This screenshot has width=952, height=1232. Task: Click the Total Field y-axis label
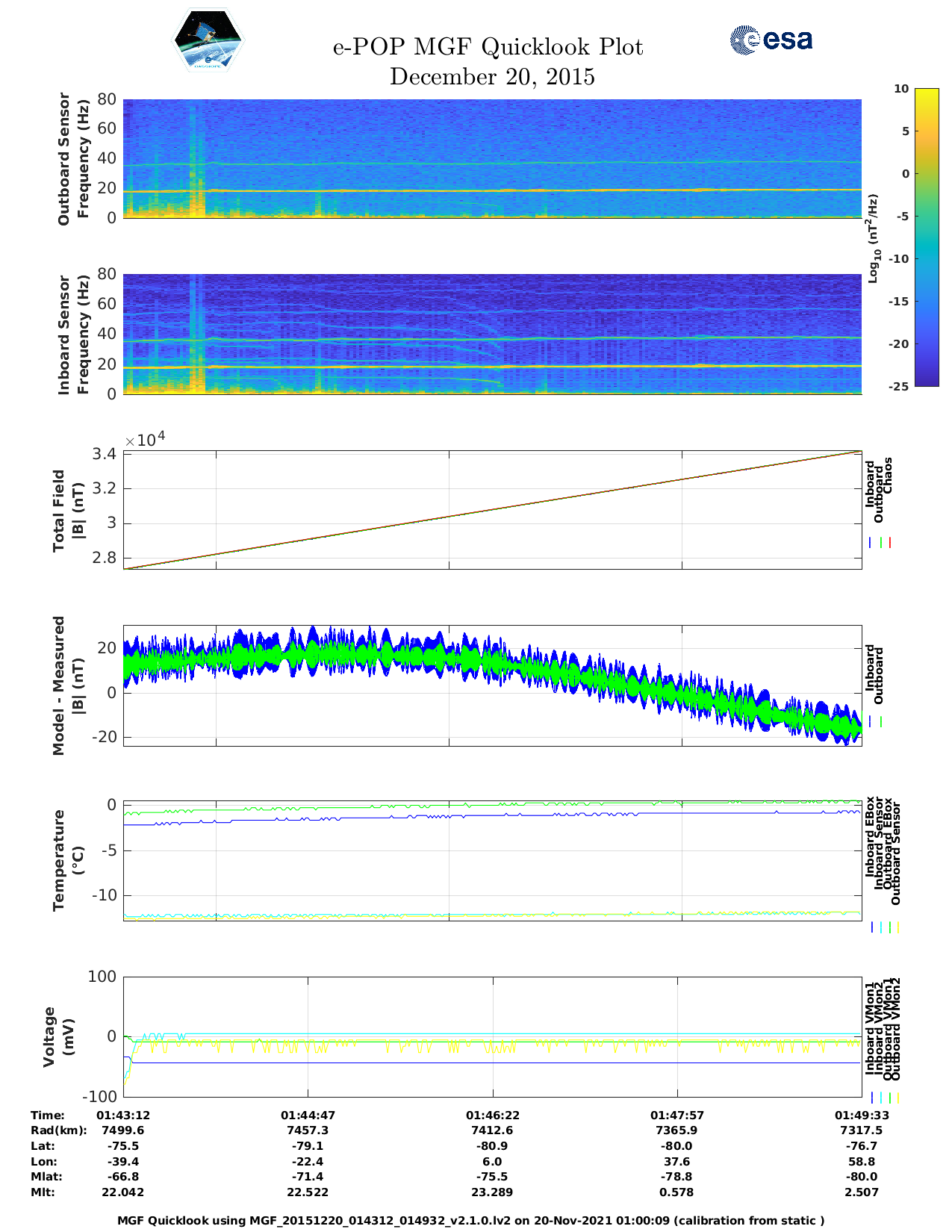(x=68, y=511)
